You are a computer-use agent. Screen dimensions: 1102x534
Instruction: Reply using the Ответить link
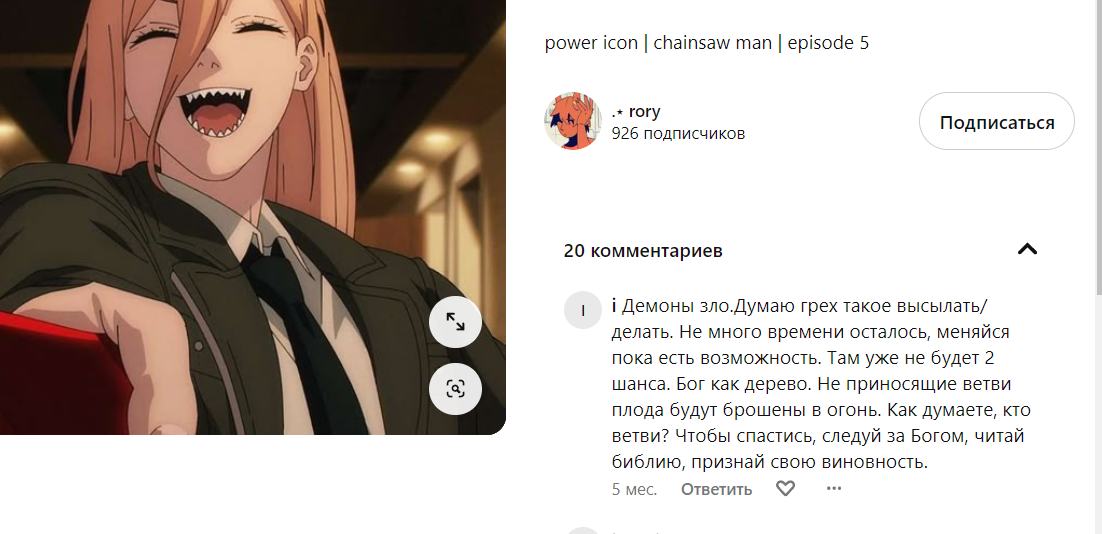(x=716, y=489)
